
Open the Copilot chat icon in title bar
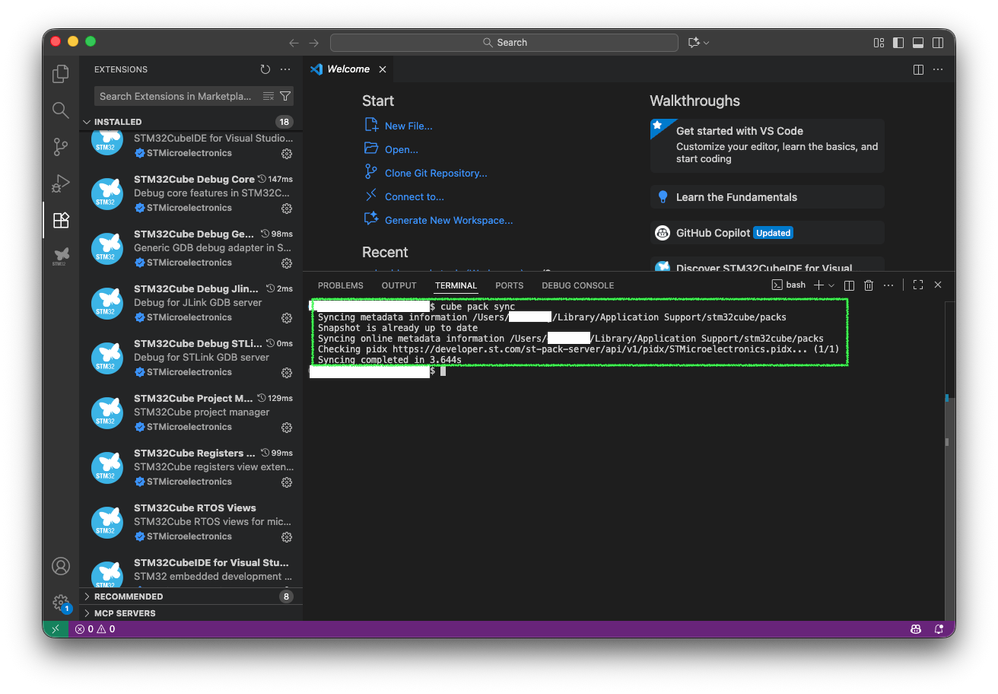point(693,43)
